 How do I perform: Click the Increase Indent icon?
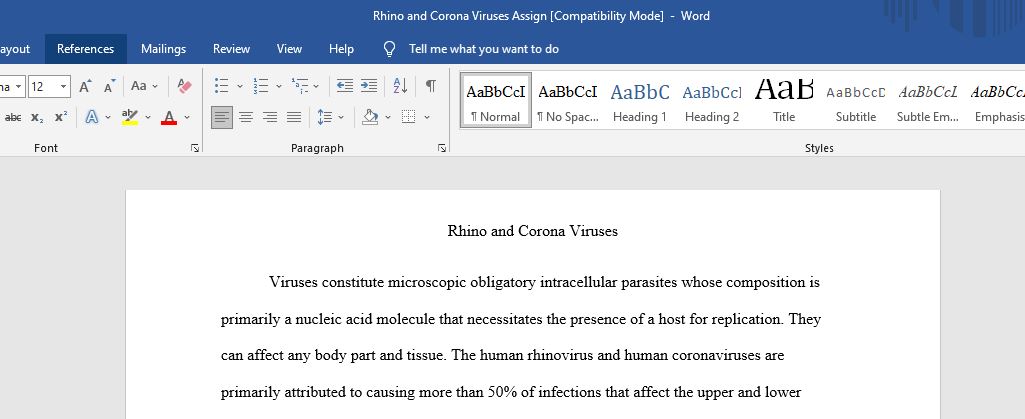coord(369,86)
